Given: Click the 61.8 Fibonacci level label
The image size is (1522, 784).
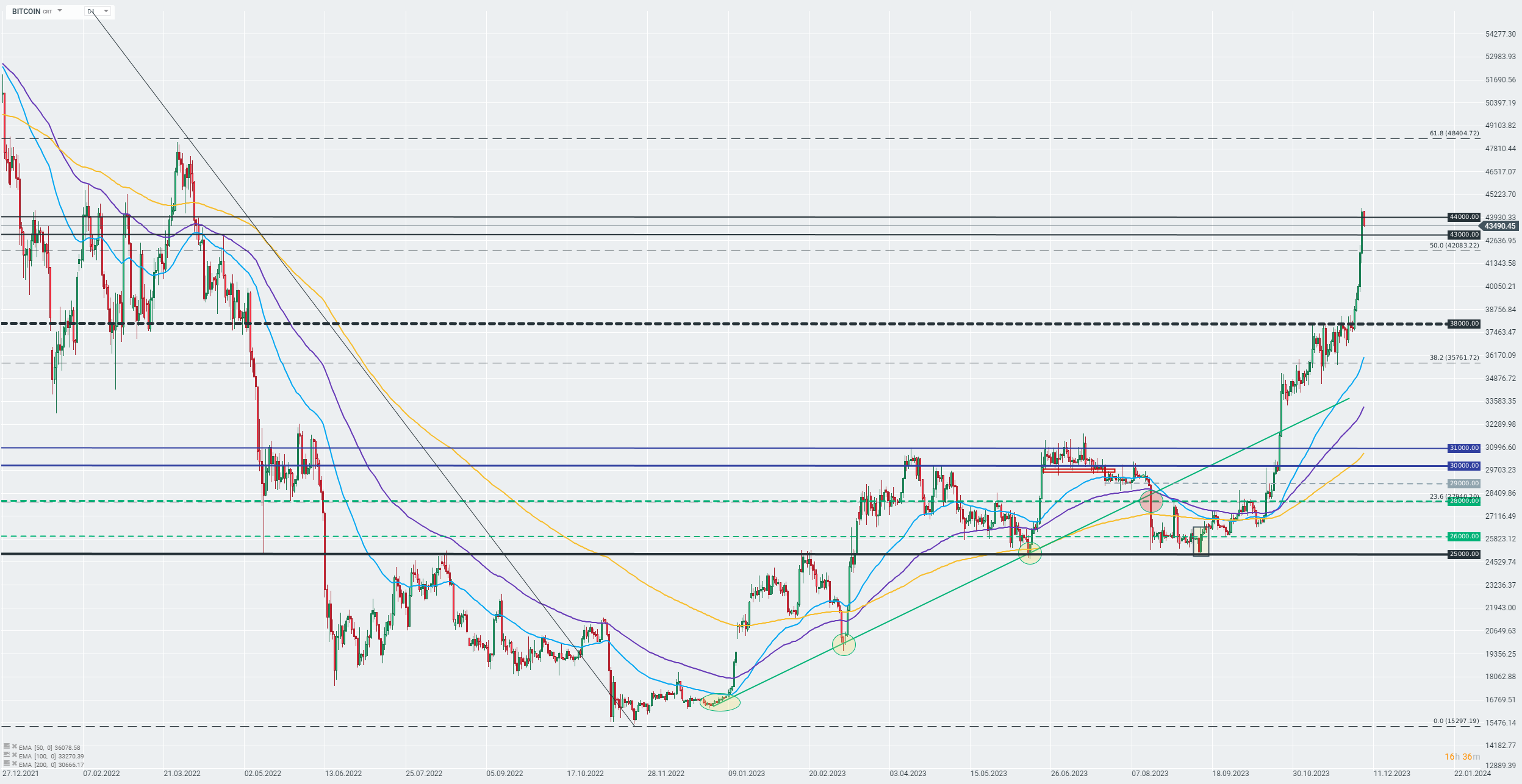Looking at the screenshot, I should [1454, 133].
